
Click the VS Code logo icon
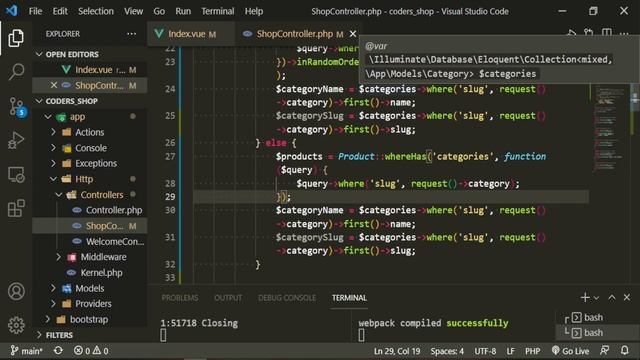click(11, 11)
